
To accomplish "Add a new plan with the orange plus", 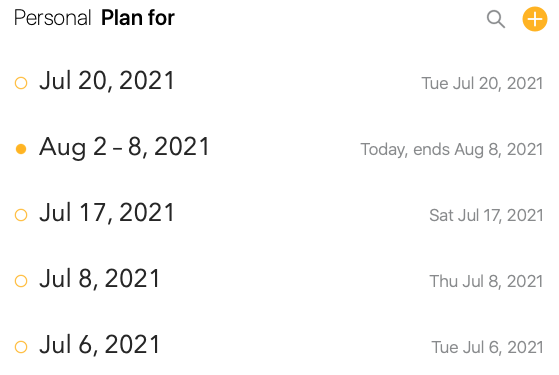I will click(x=535, y=19).
